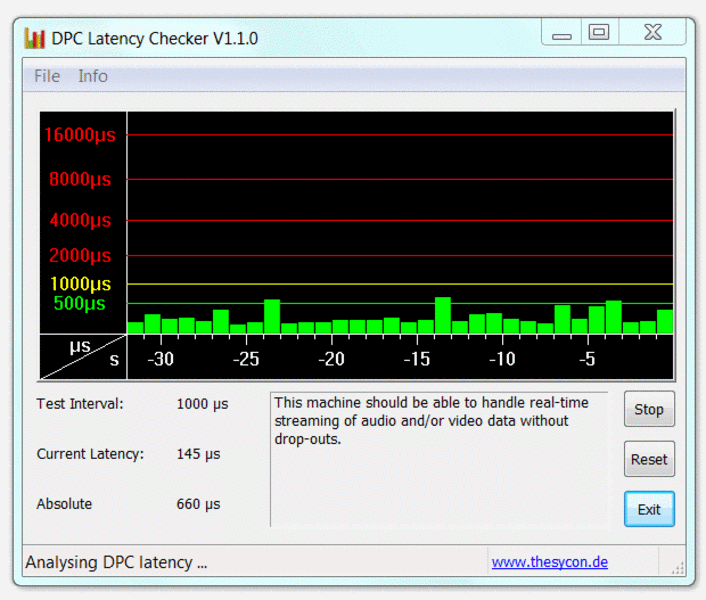
Task: Open the File menu
Action: pos(47,76)
